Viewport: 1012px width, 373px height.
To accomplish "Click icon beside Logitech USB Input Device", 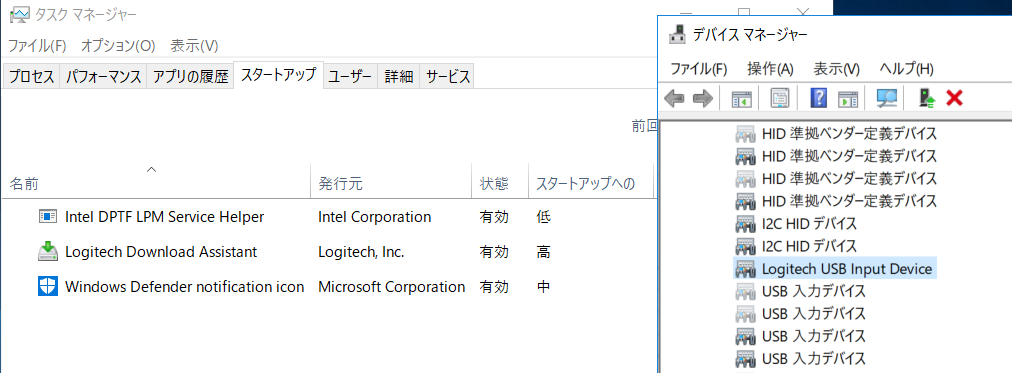I will [745, 268].
